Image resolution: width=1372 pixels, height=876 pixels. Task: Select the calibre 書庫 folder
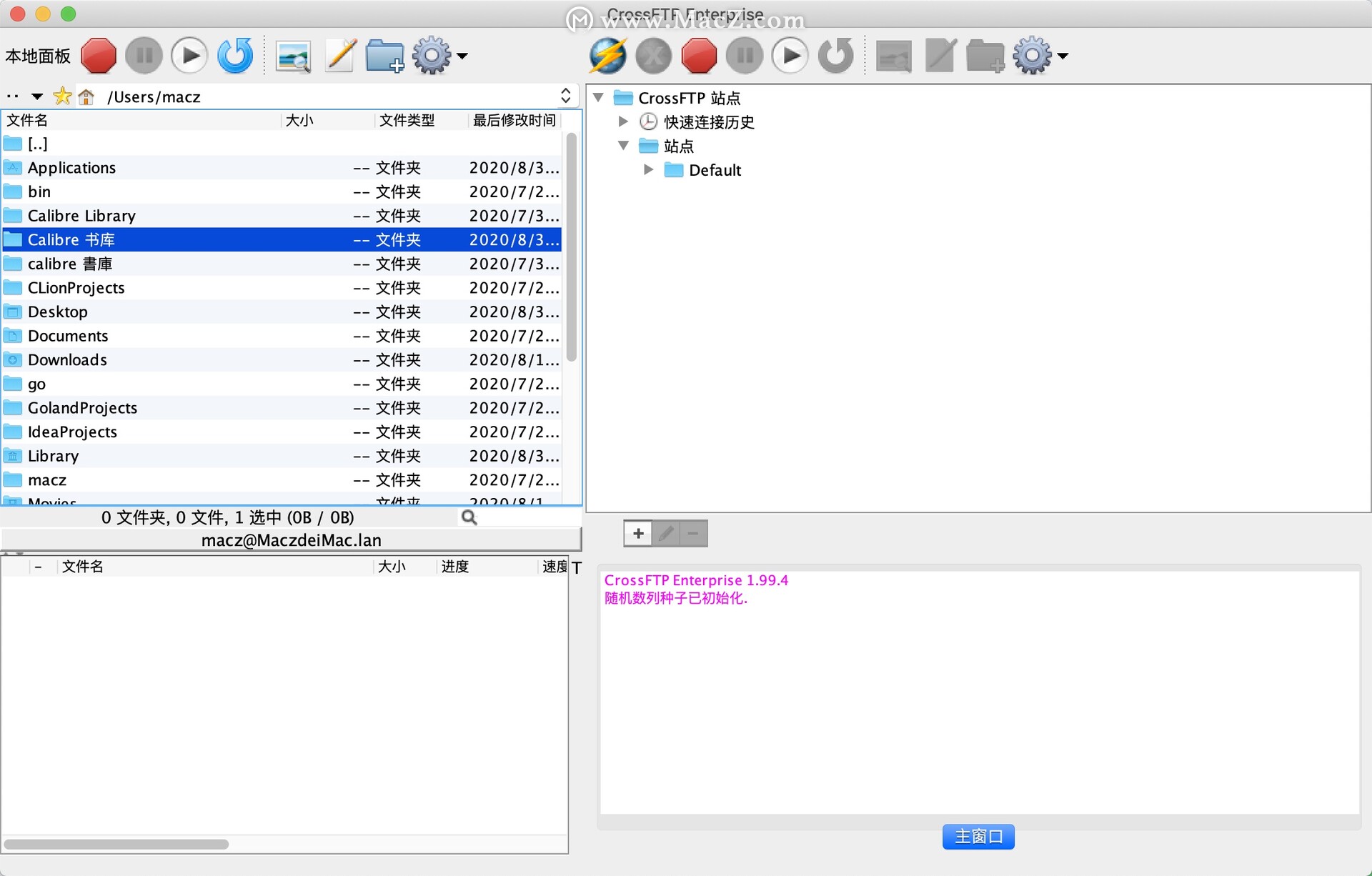click(282, 264)
